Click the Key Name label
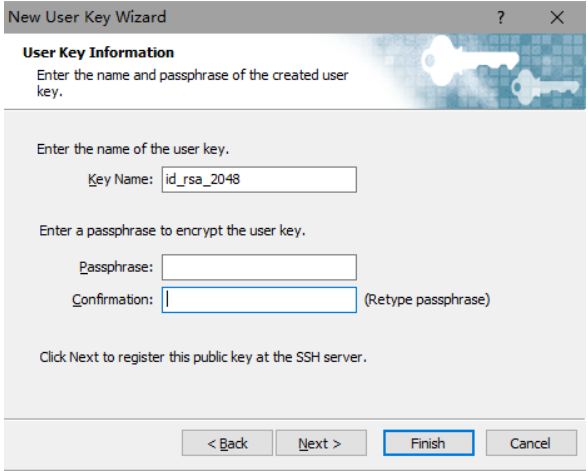 point(120,180)
